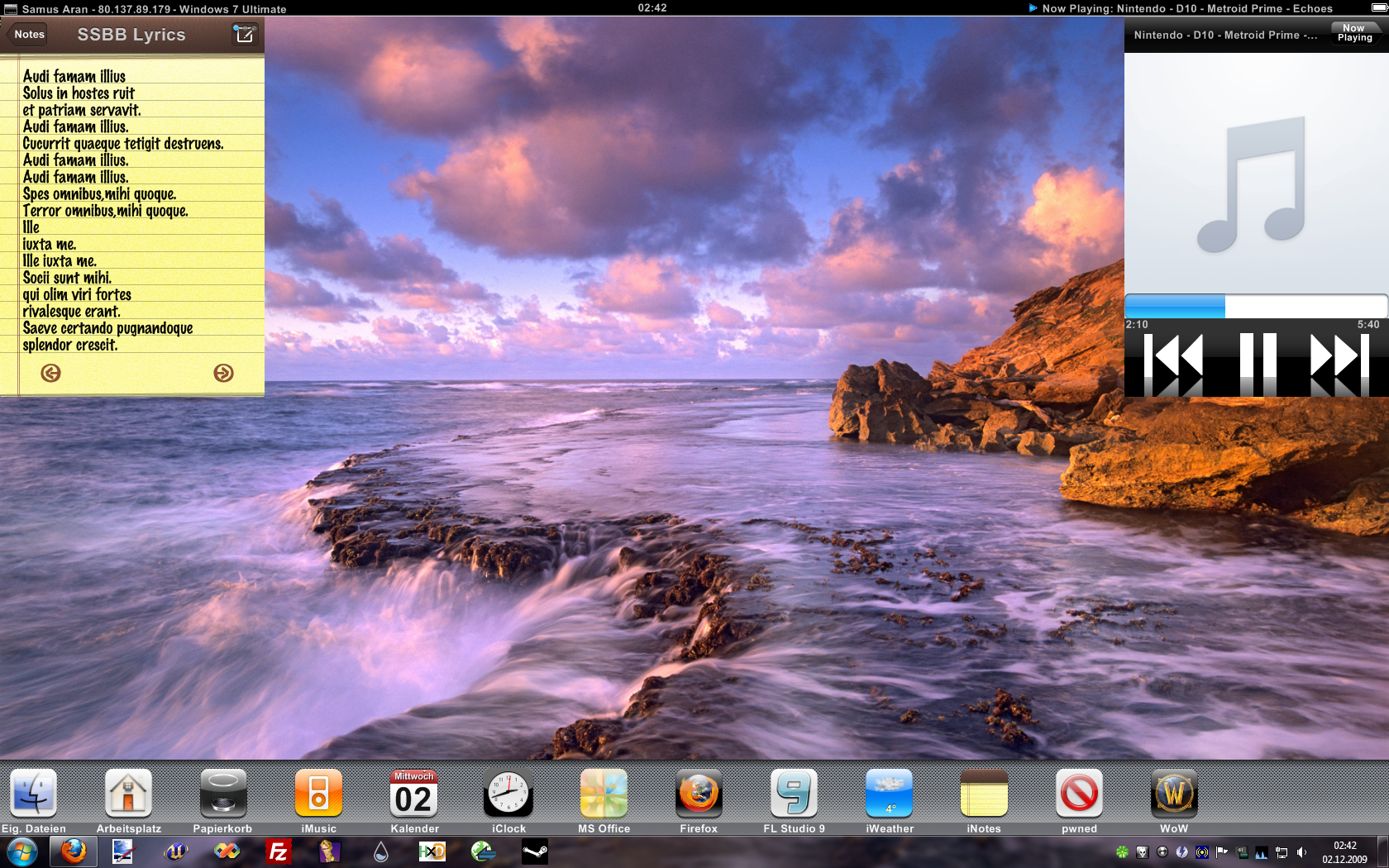Switch to Firefox in the taskbar

click(x=74, y=851)
